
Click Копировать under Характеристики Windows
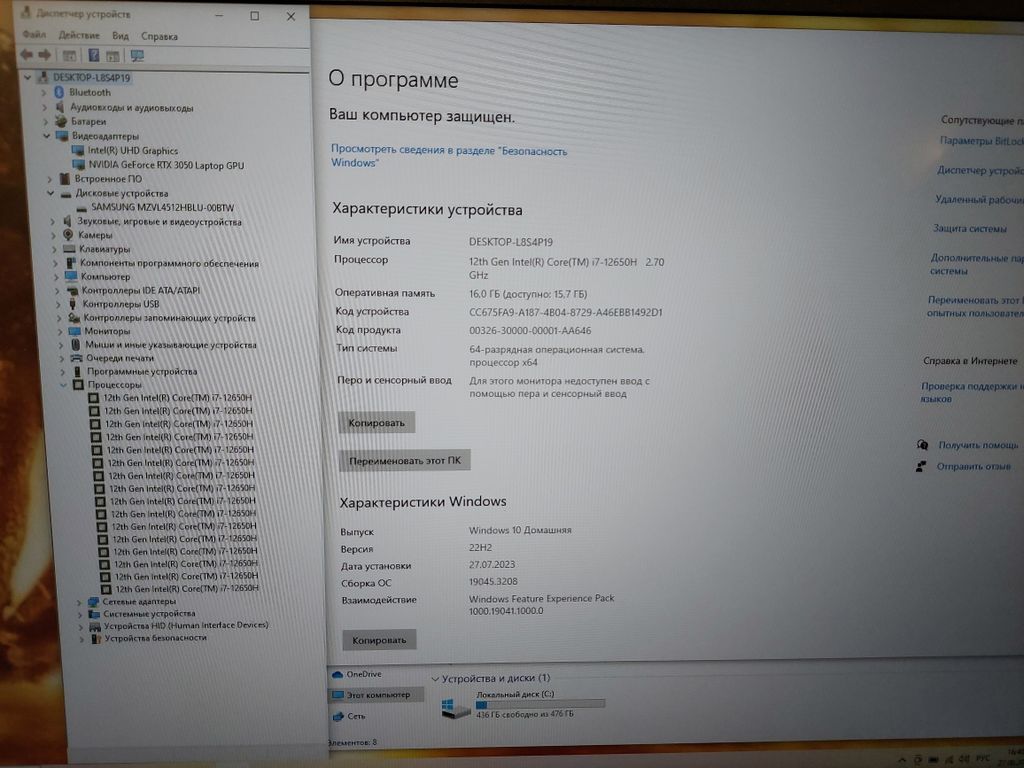click(379, 640)
